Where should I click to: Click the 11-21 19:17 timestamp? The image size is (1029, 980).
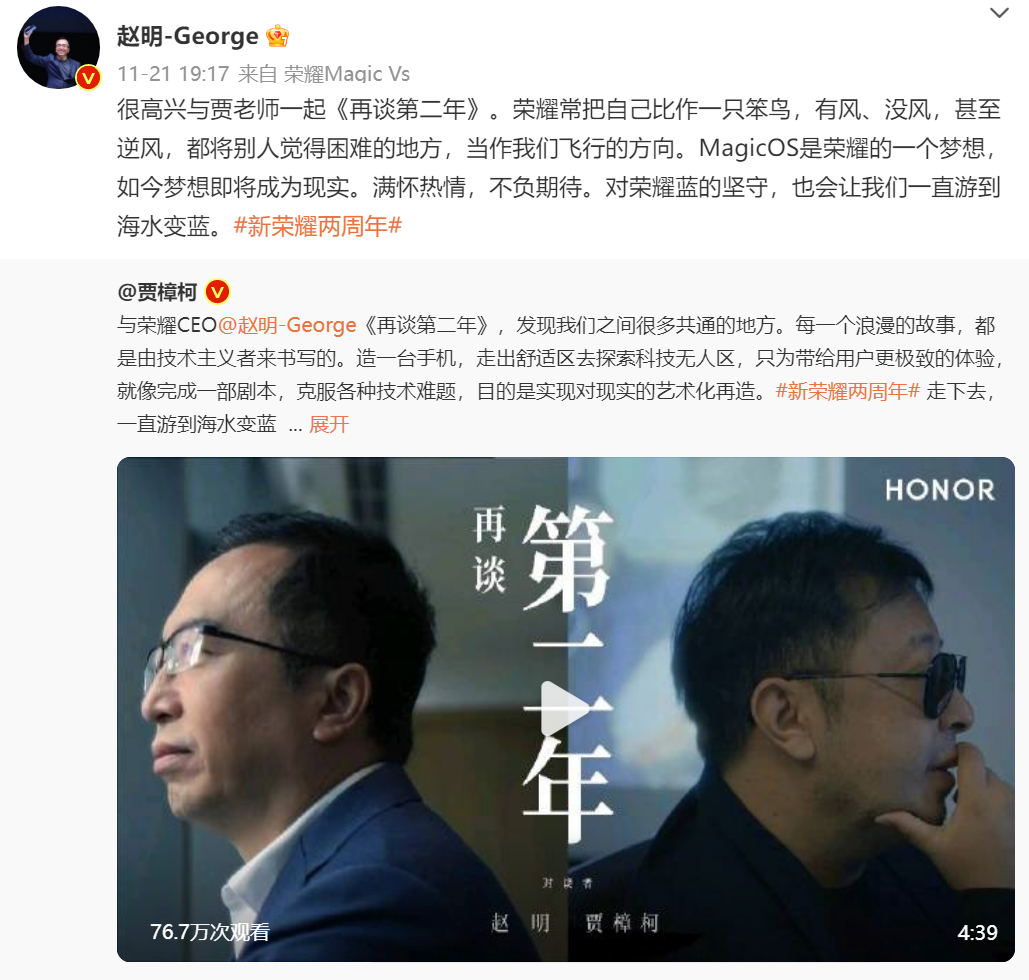pyautogui.click(x=173, y=74)
